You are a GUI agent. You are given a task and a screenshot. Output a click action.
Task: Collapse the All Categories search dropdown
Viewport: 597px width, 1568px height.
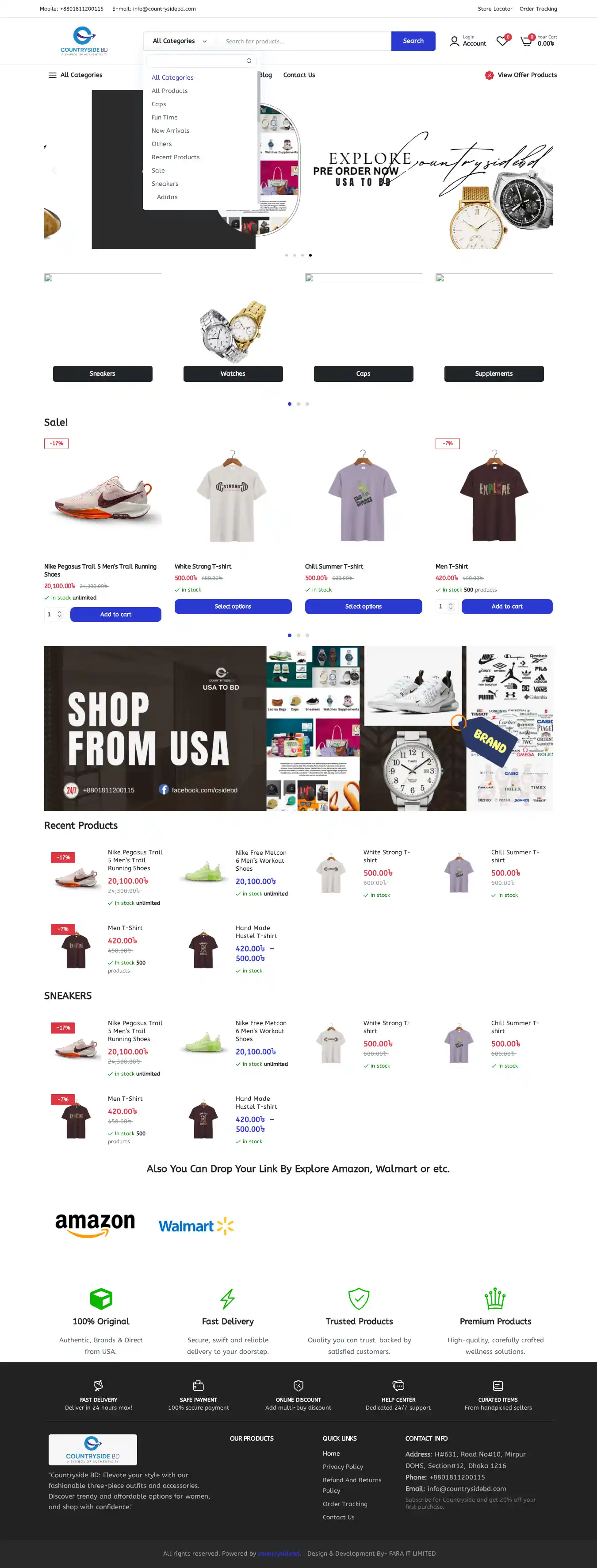180,41
